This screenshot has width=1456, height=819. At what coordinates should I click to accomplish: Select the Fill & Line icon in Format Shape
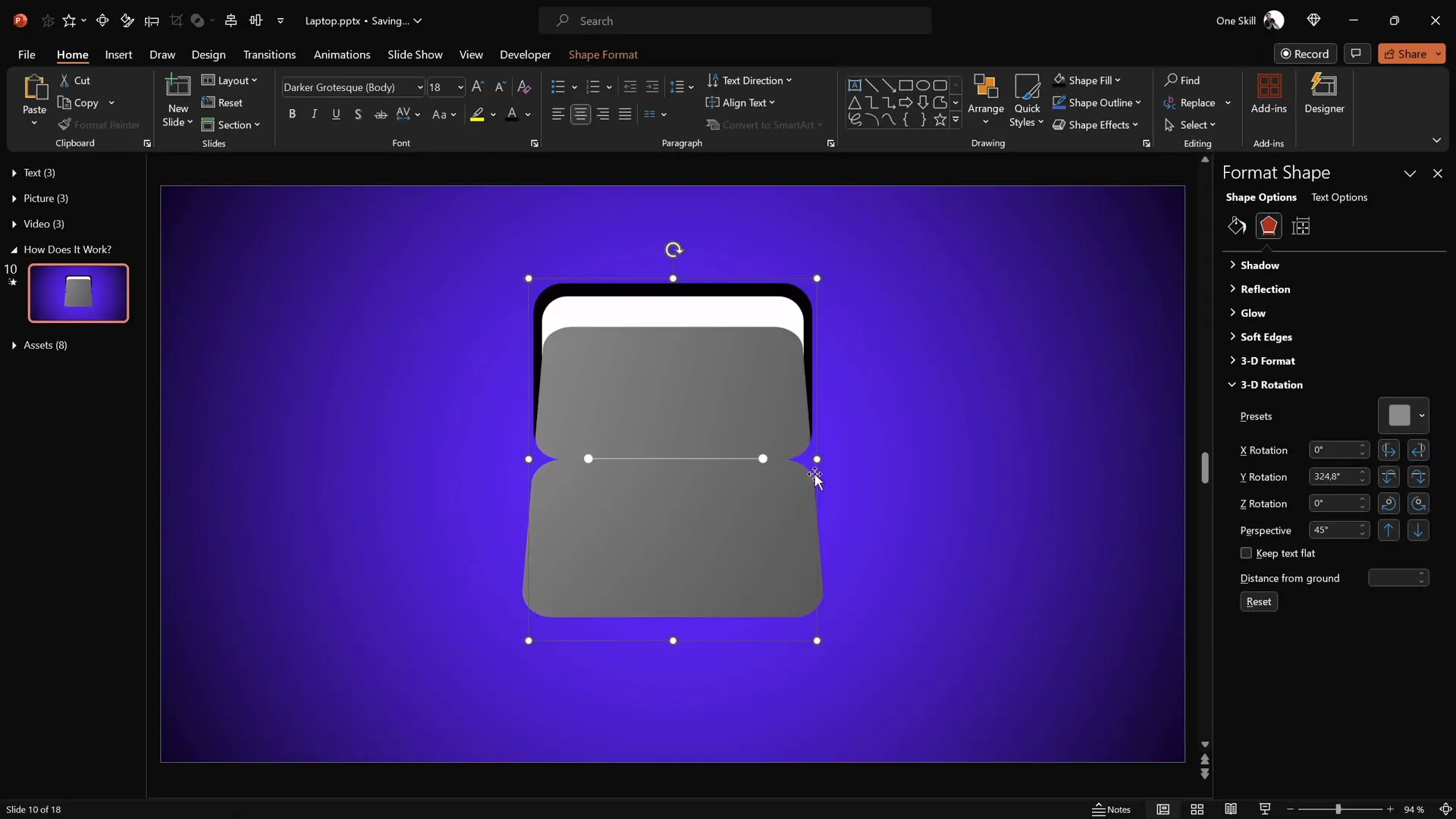pyautogui.click(x=1235, y=226)
